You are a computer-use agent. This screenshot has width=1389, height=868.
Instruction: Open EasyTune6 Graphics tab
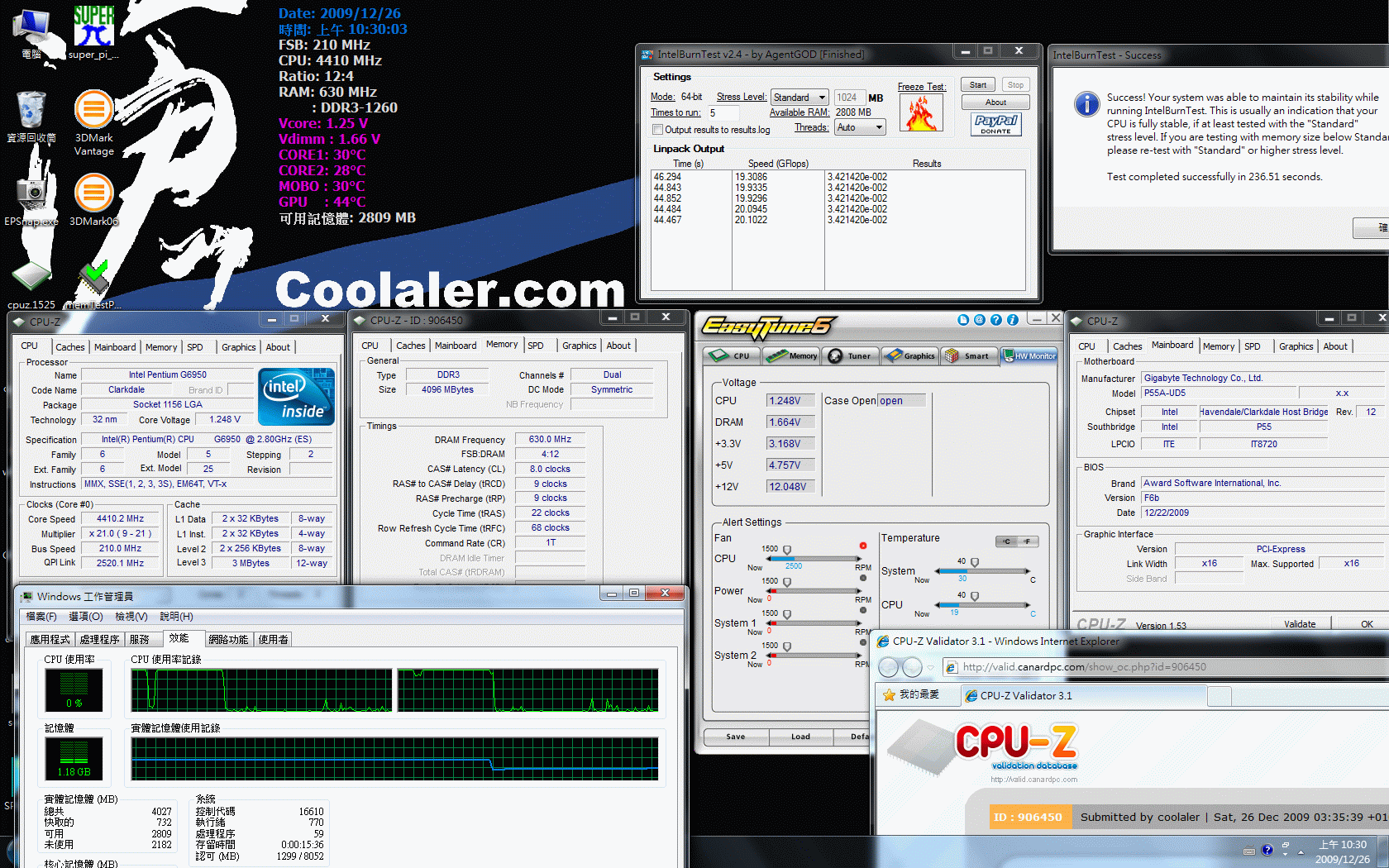point(909,355)
